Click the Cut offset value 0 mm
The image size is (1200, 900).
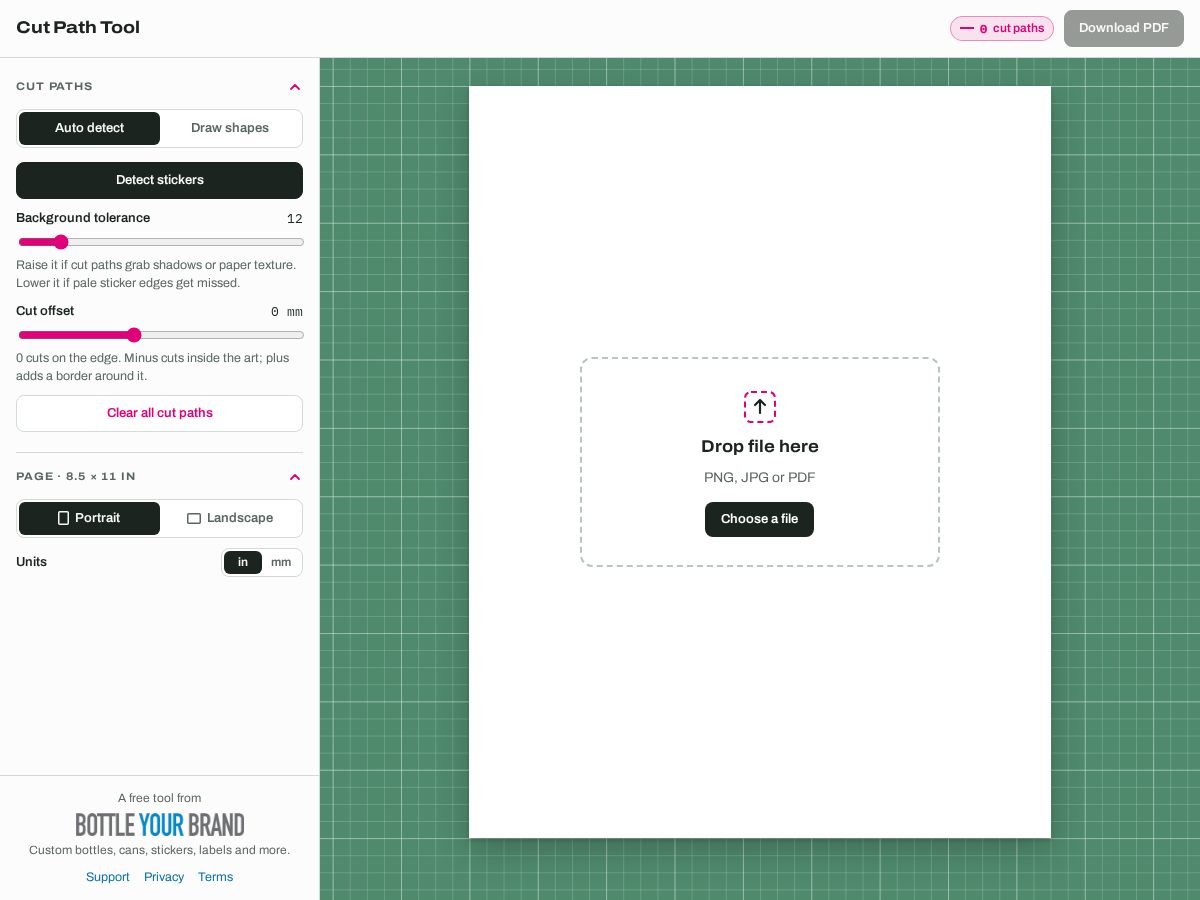coord(287,312)
